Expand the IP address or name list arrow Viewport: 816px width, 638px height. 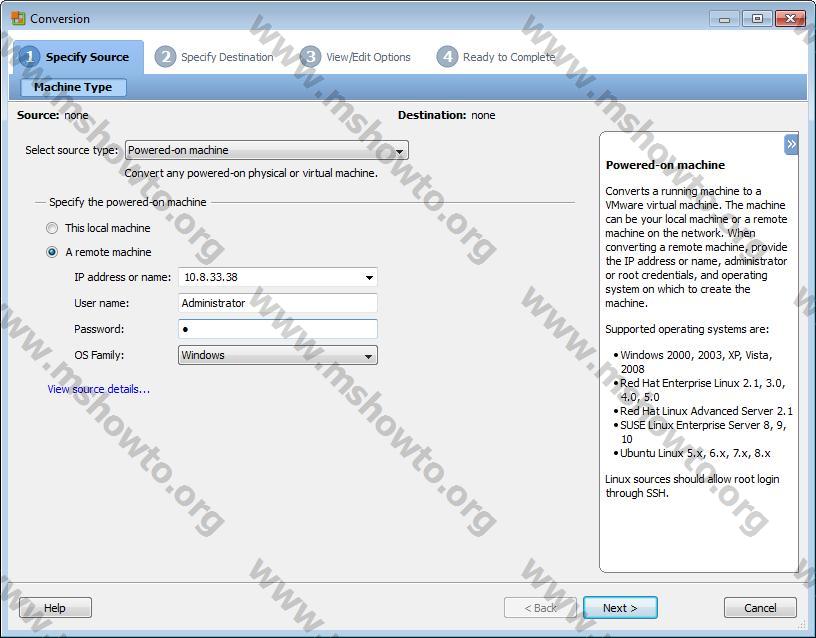point(369,277)
